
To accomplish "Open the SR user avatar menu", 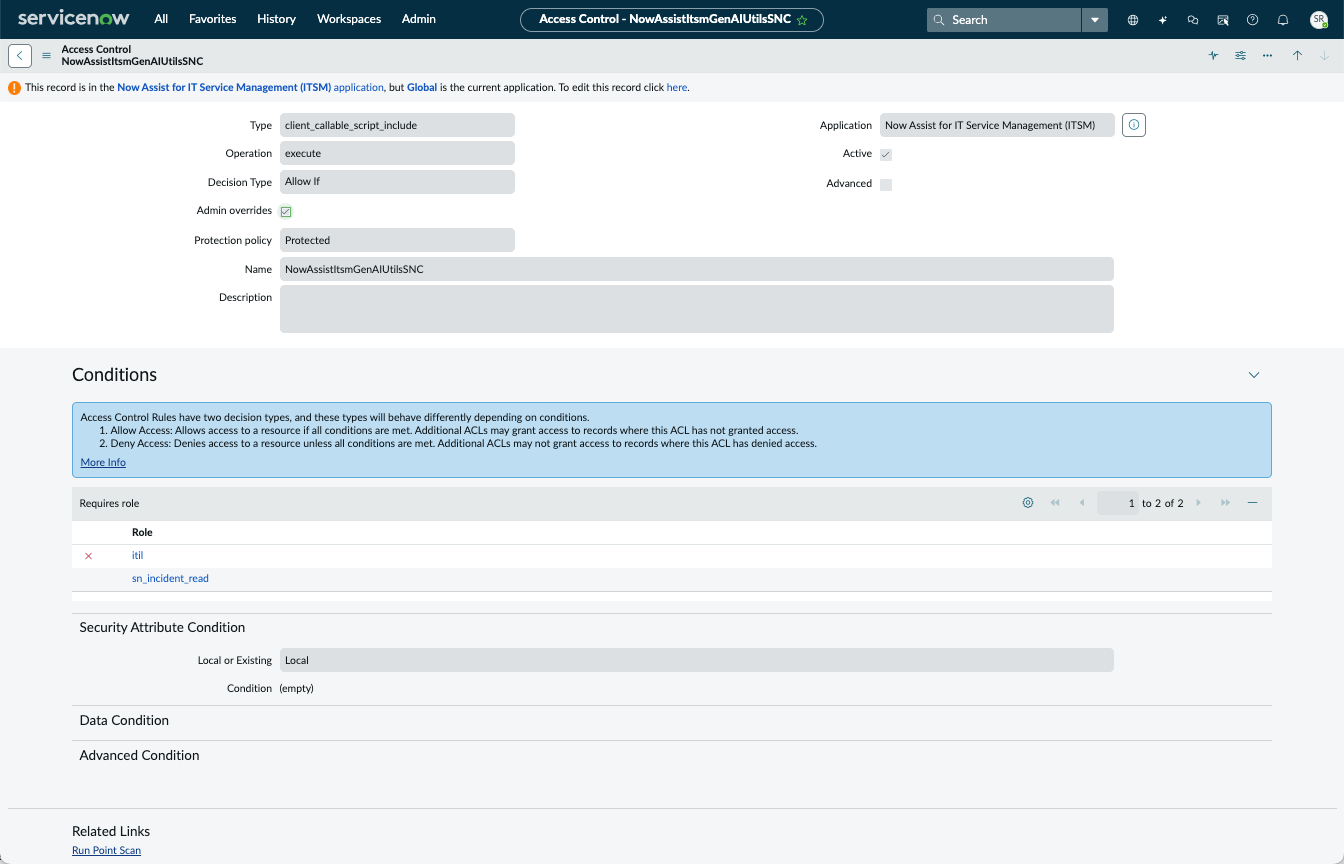I will point(1319,20).
